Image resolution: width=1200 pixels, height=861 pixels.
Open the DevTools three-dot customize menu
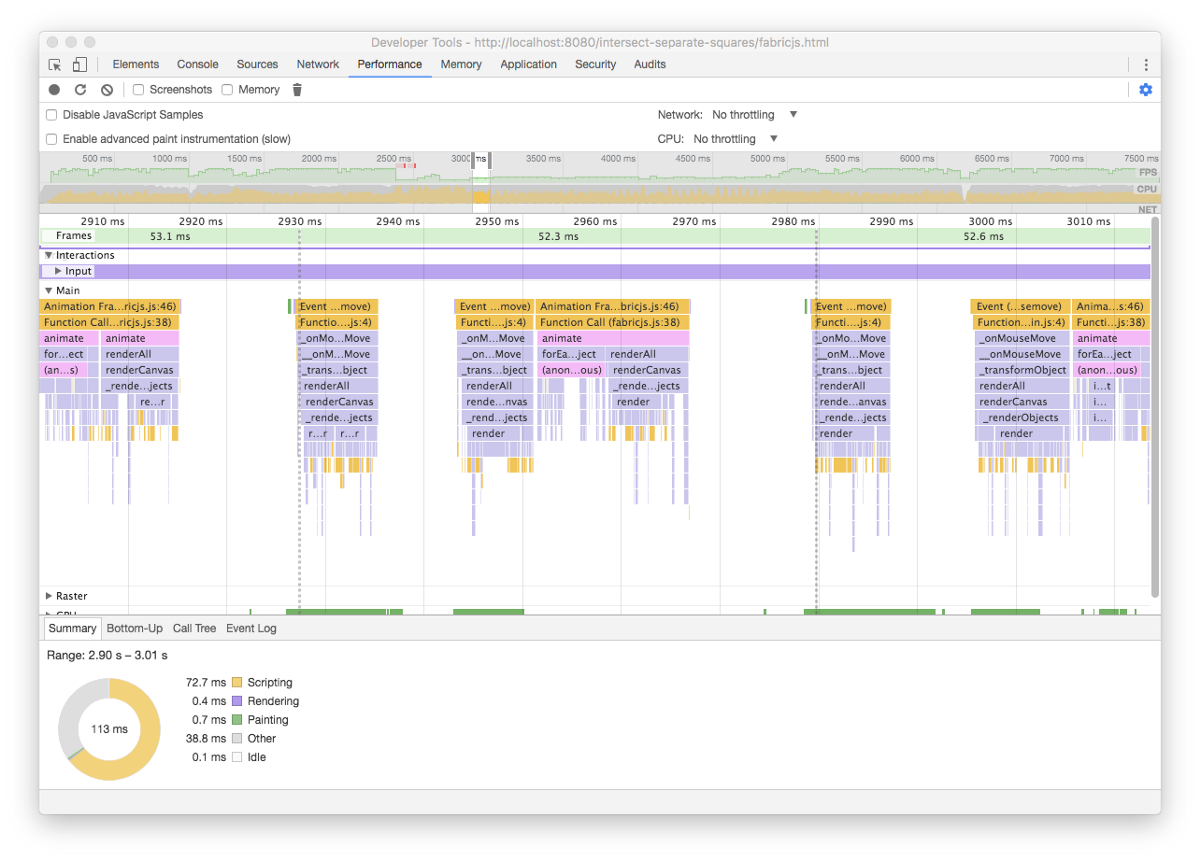(1145, 64)
